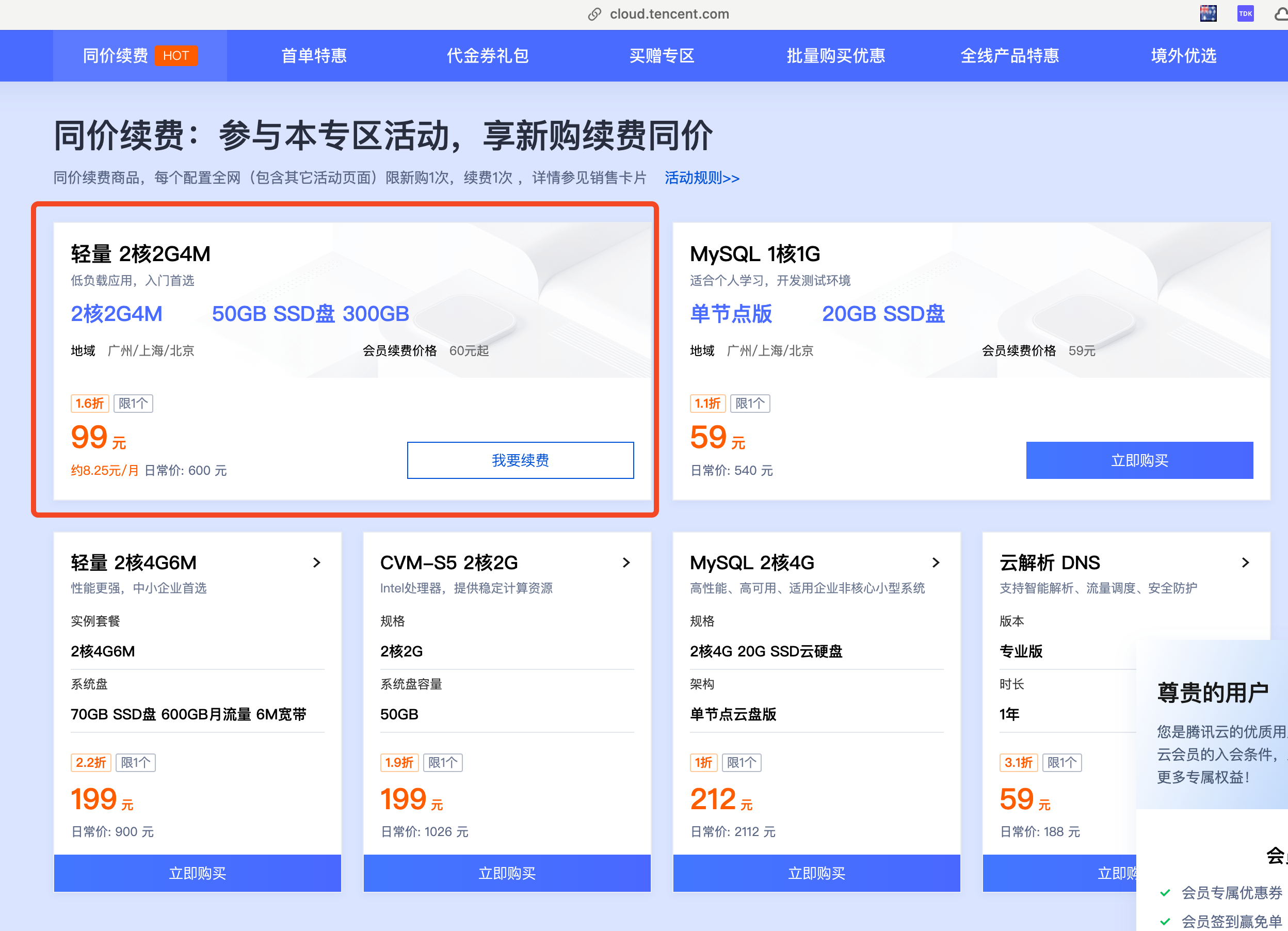
Task: Select the blue 50GB SSD盘 300GB spec
Action: (311, 314)
